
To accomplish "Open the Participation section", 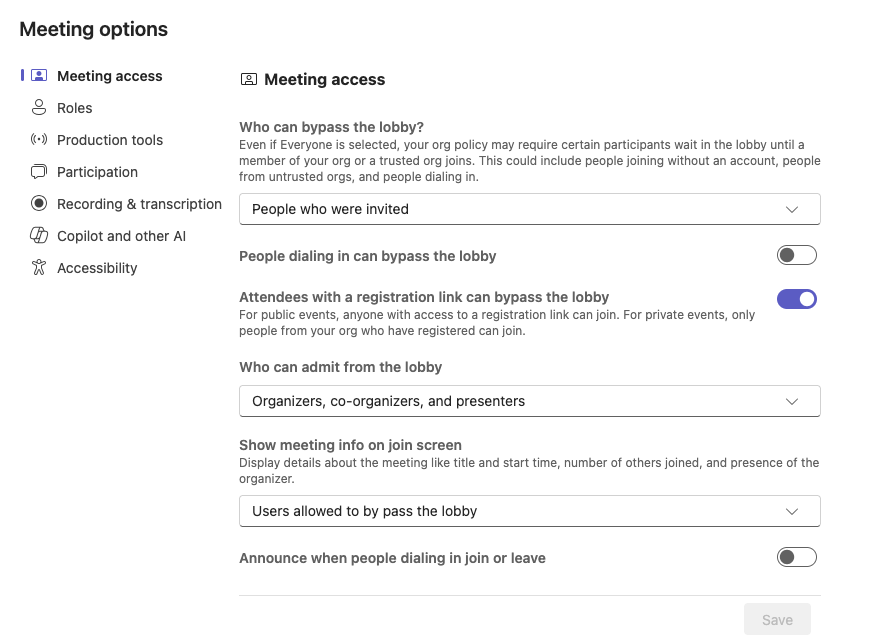I will click(97, 172).
